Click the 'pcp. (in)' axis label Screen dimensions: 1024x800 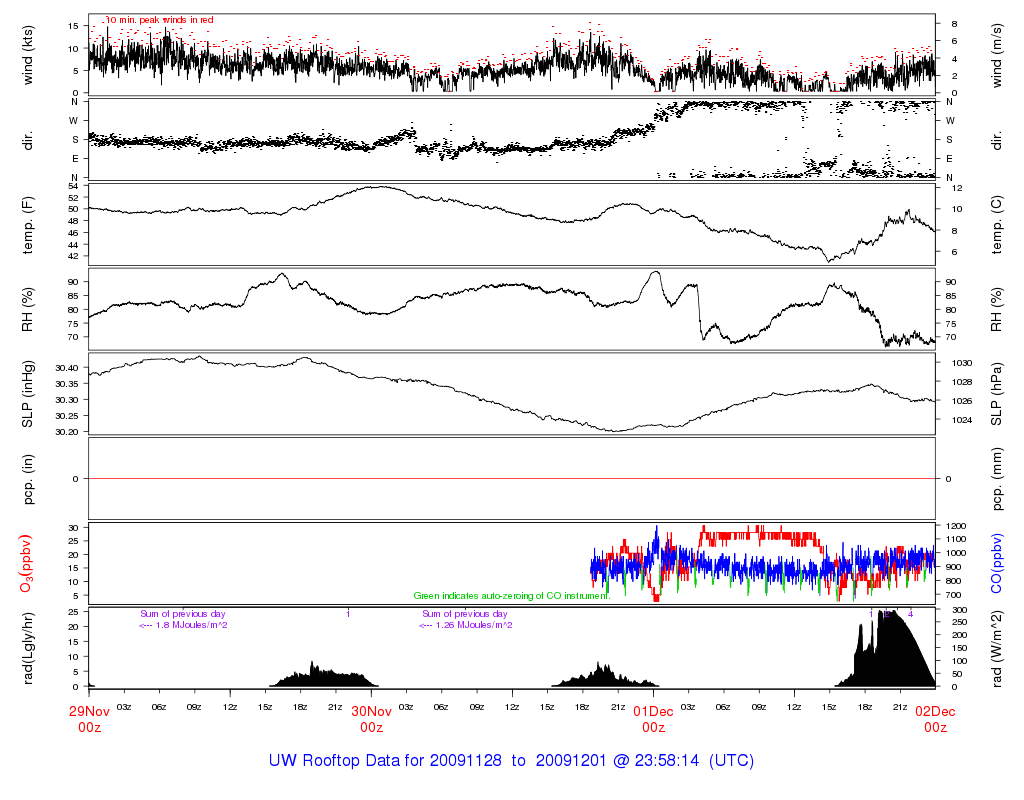27,479
